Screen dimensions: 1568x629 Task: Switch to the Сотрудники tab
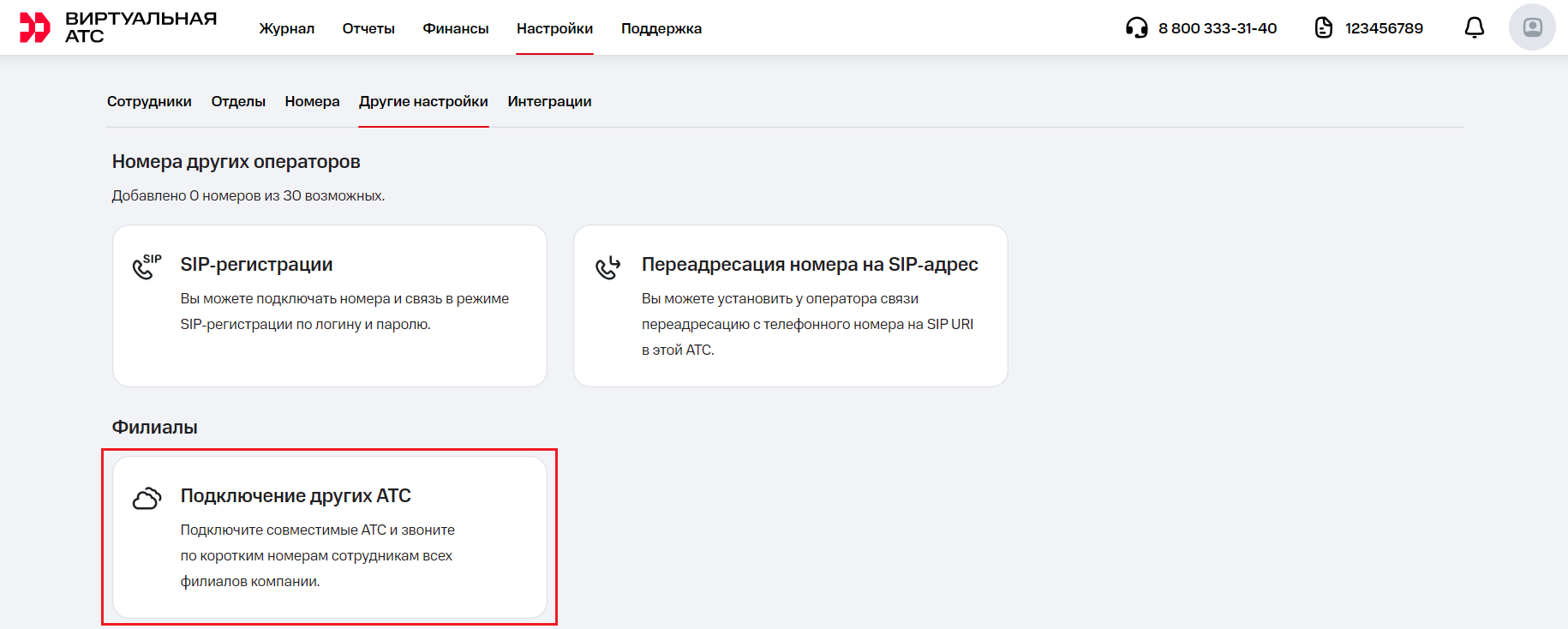click(x=149, y=101)
